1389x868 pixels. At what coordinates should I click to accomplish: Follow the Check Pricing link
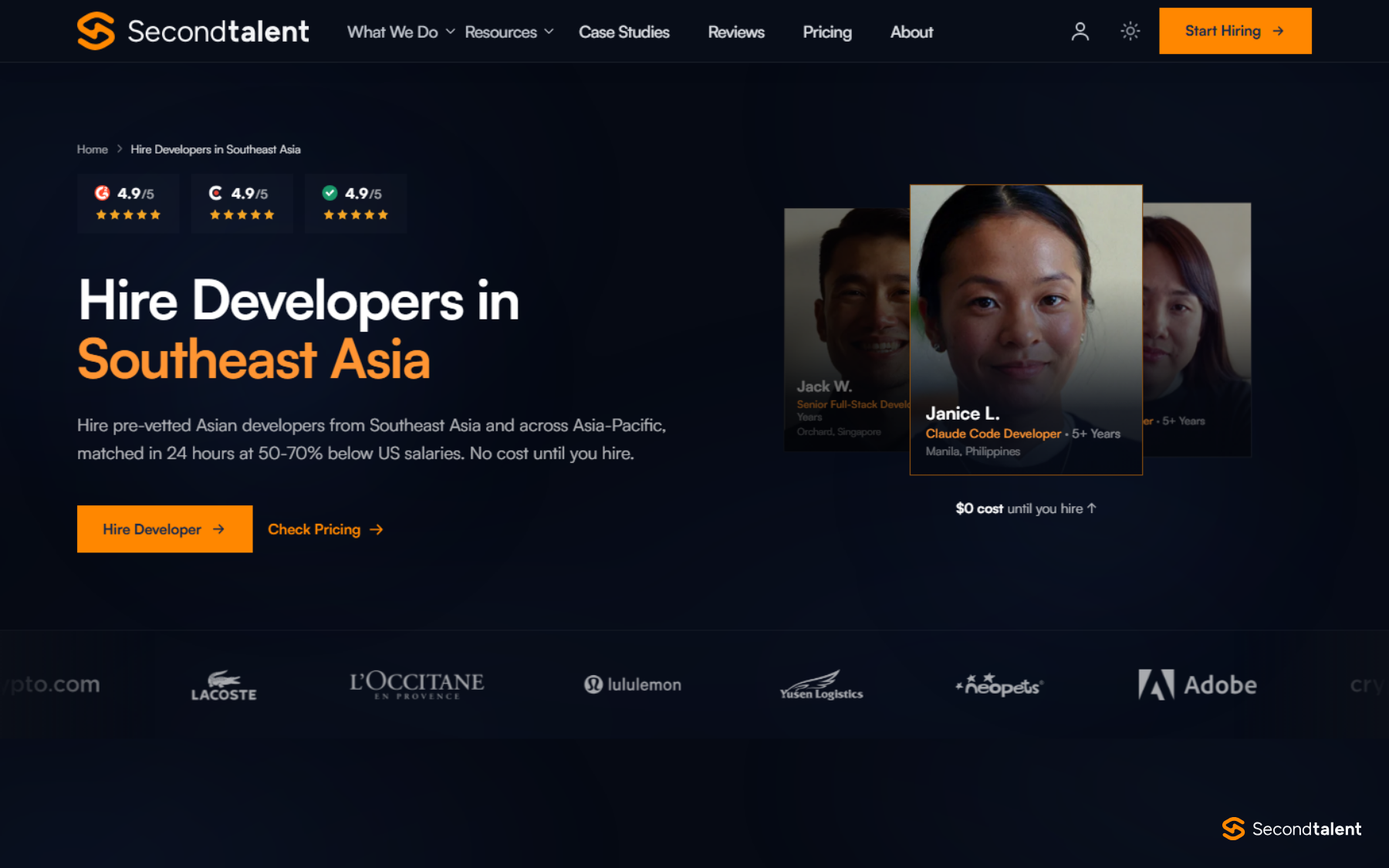click(x=326, y=529)
